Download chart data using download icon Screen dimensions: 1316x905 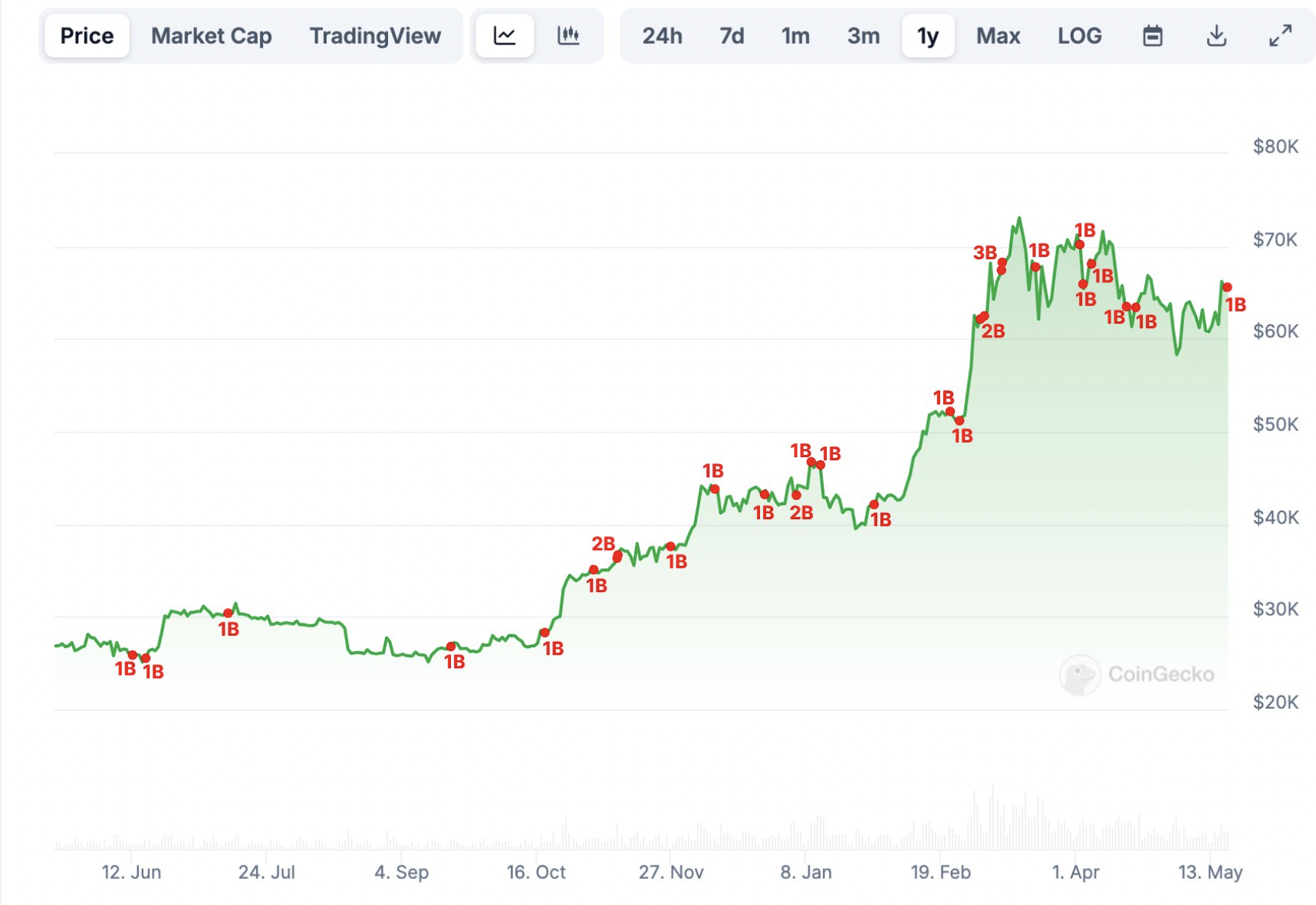1216,36
